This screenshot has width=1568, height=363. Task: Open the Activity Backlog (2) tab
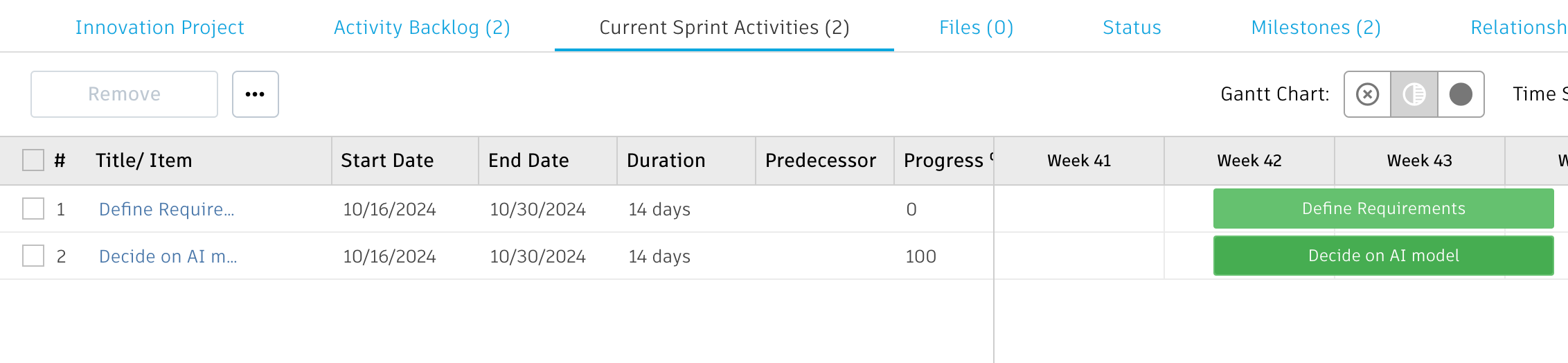pos(422,28)
